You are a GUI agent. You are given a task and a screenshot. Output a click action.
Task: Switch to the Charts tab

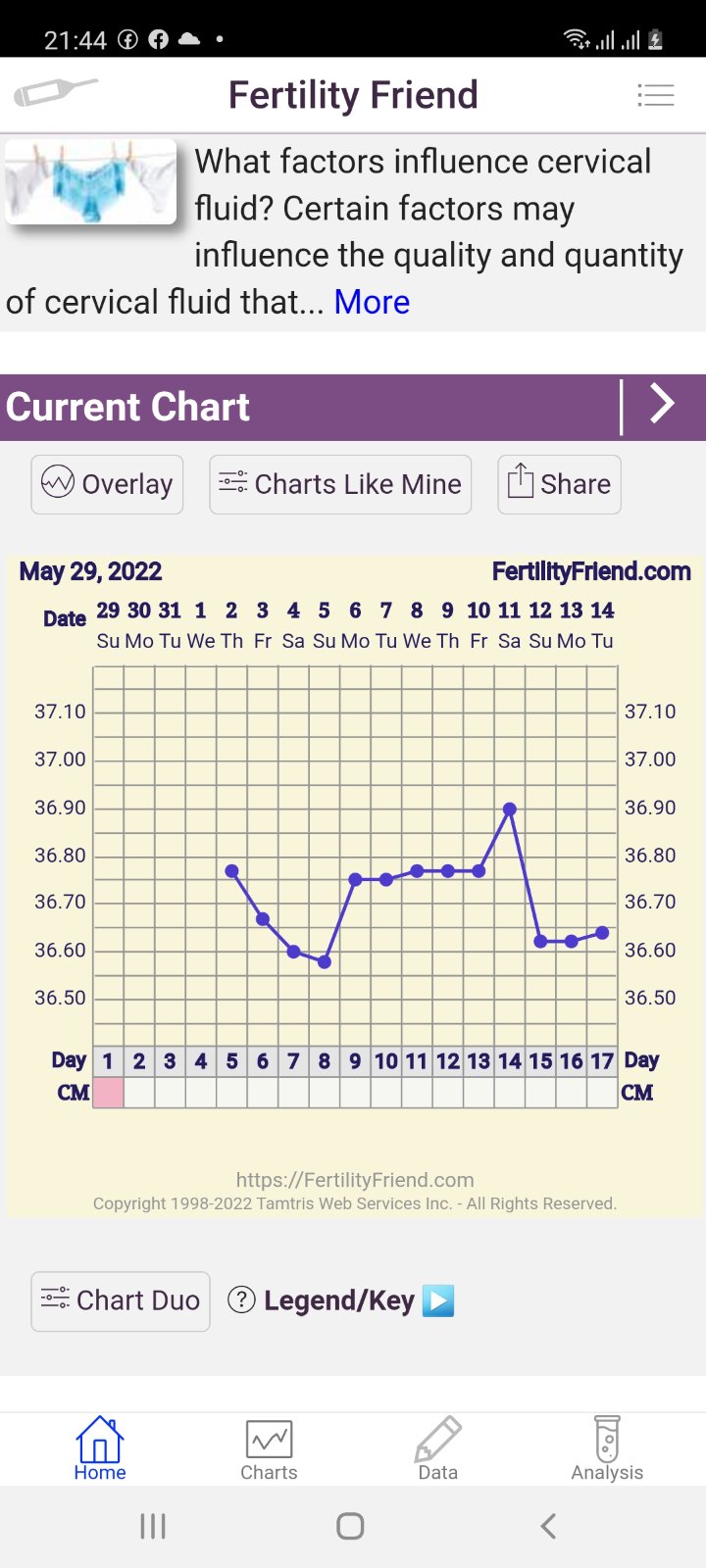tap(269, 1448)
